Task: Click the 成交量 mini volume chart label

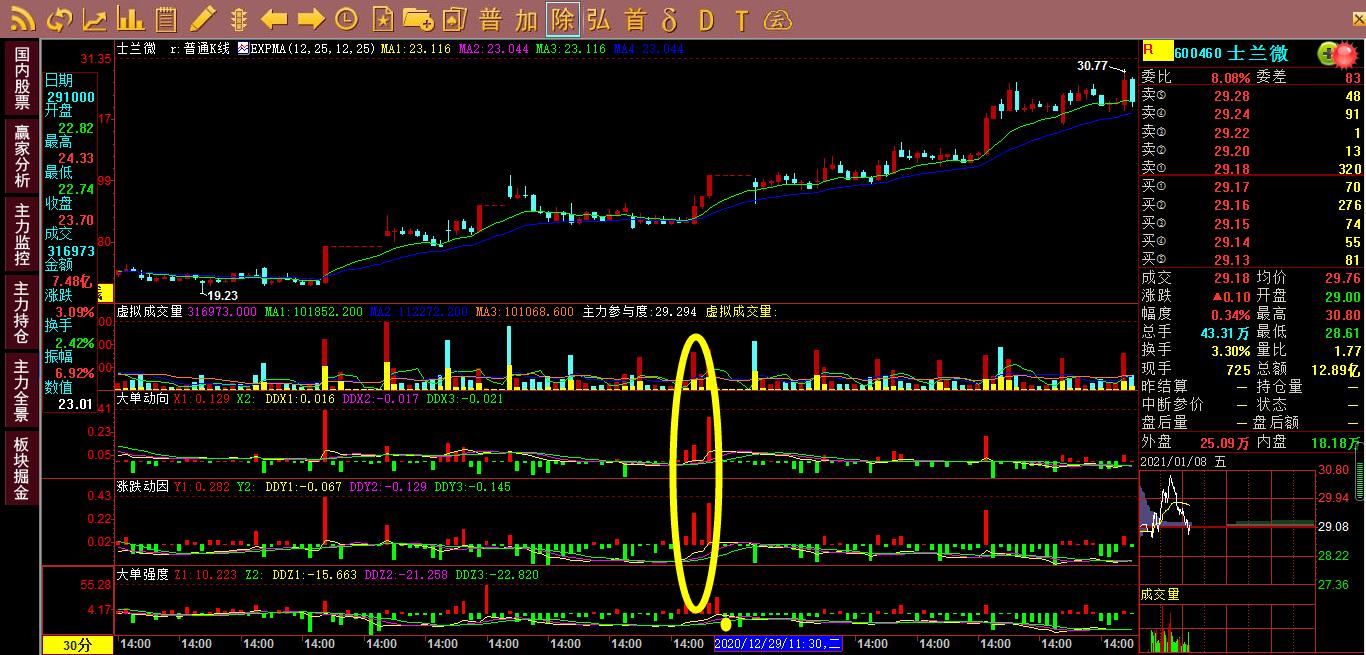Action: click(1160, 594)
